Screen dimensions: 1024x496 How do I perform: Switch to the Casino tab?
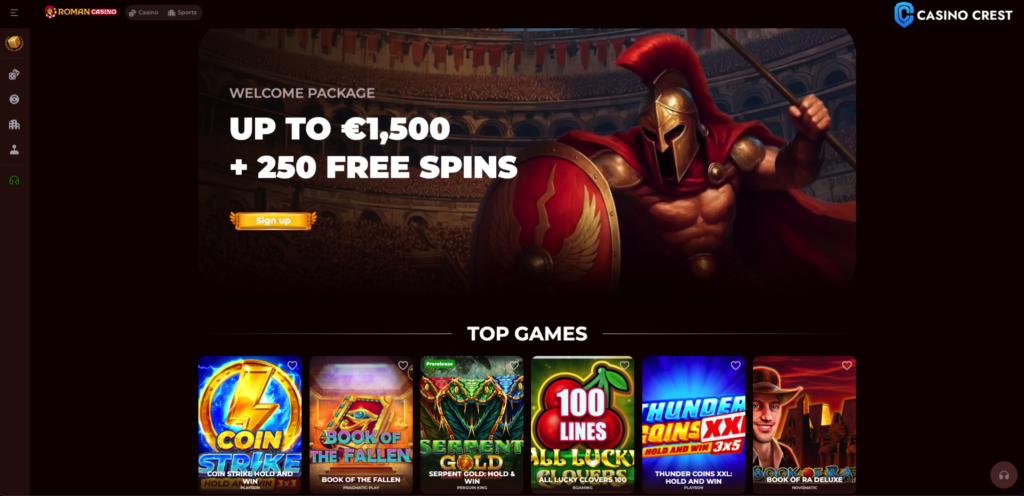(x=144, y=12)
